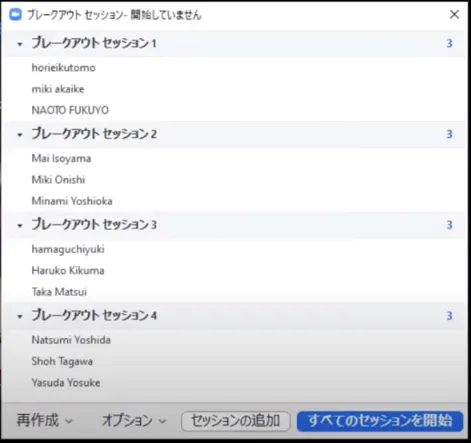The height and width of the screenshot is (443, 471).
Task: Open the 再作成 dropdown
Action: 45,420
